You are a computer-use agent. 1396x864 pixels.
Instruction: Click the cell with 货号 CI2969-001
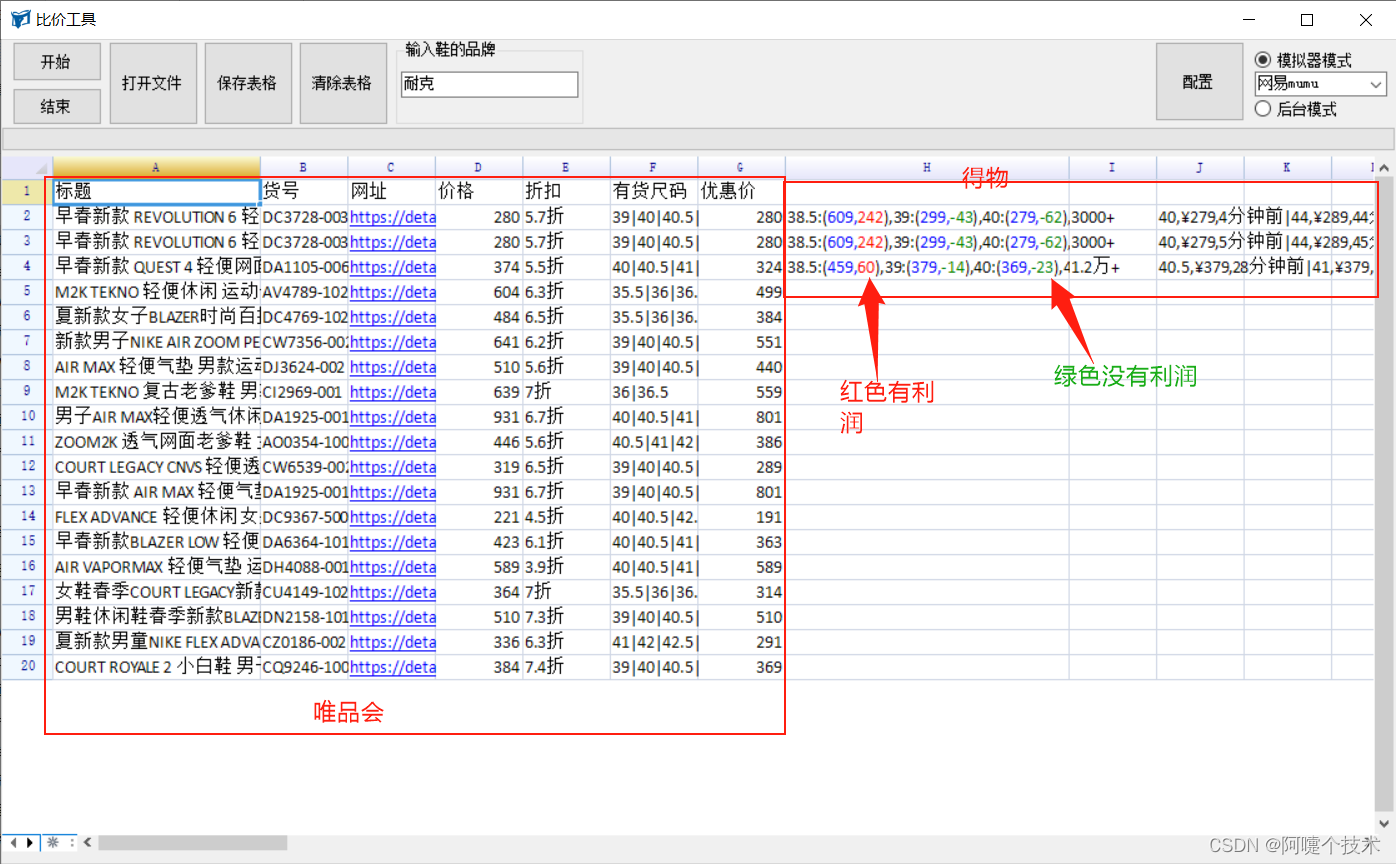pyautogui.click(x=304, y=392)
